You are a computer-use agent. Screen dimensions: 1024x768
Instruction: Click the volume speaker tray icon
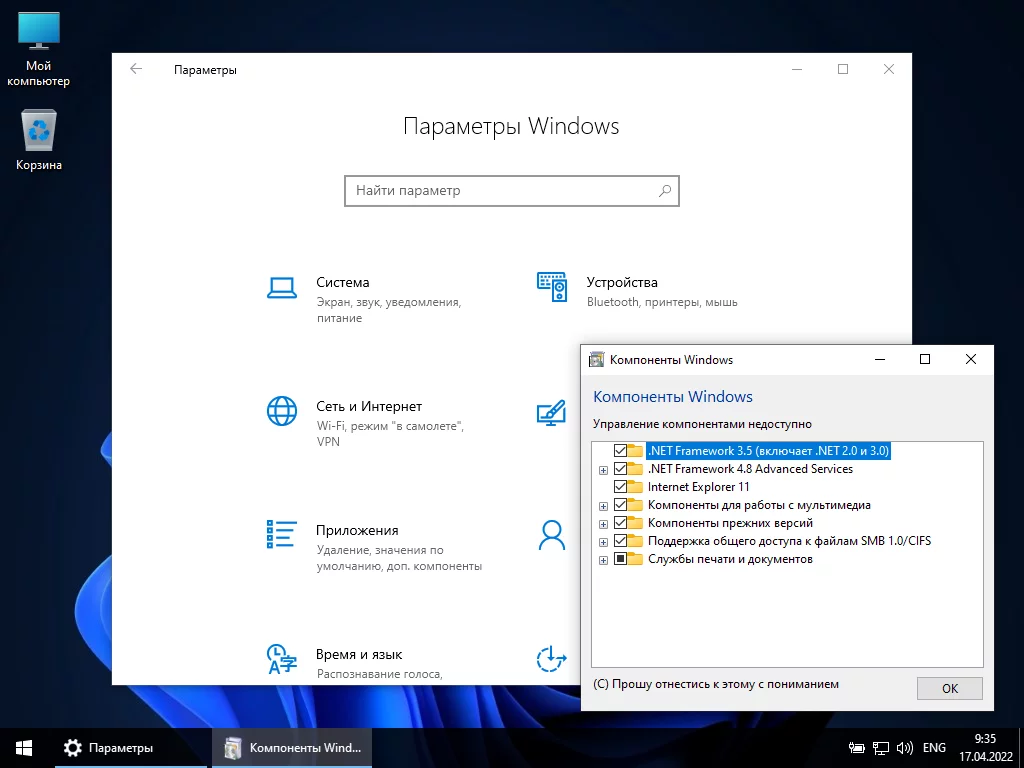[904, 748]
